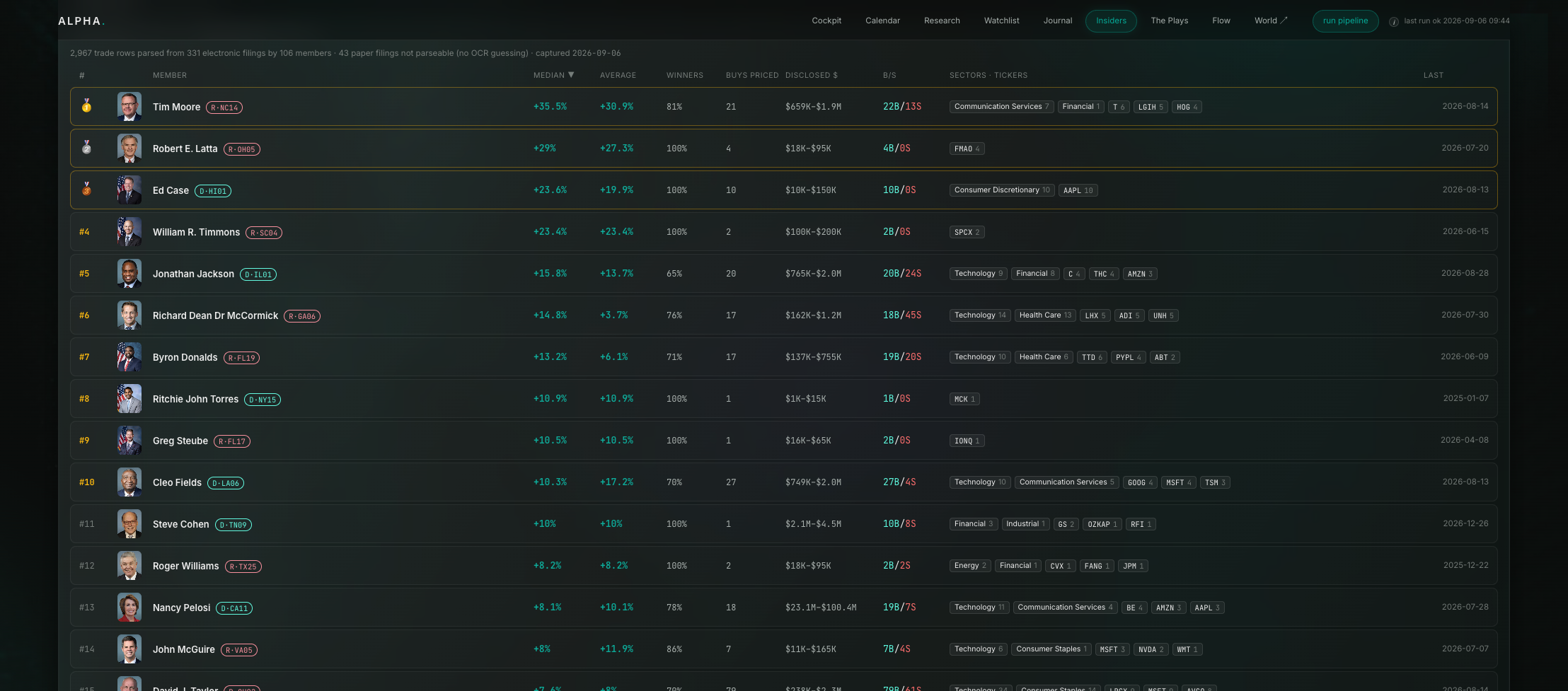Select the OZKAP 1 ticker tag
This screenshot has width=1568, height=691.
pos(1102,524)
